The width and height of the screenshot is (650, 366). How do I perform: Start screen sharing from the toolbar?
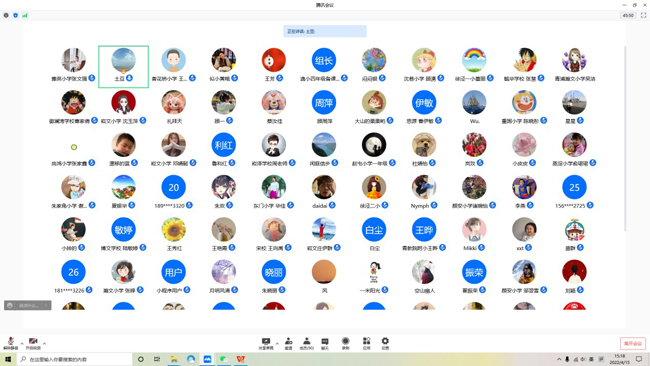pos(266,343)
